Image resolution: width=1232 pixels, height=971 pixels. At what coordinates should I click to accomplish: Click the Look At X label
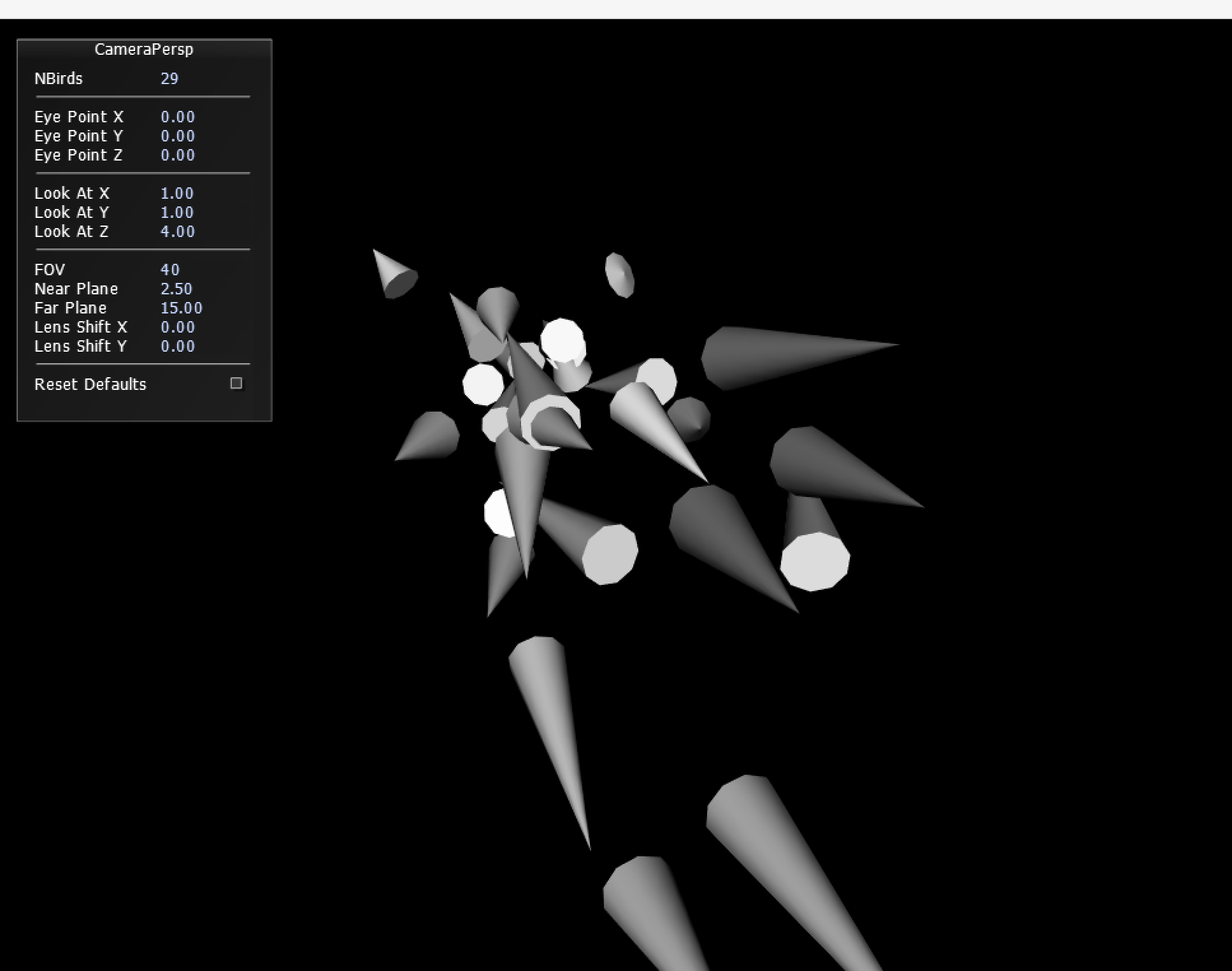(x=72, y=193)
